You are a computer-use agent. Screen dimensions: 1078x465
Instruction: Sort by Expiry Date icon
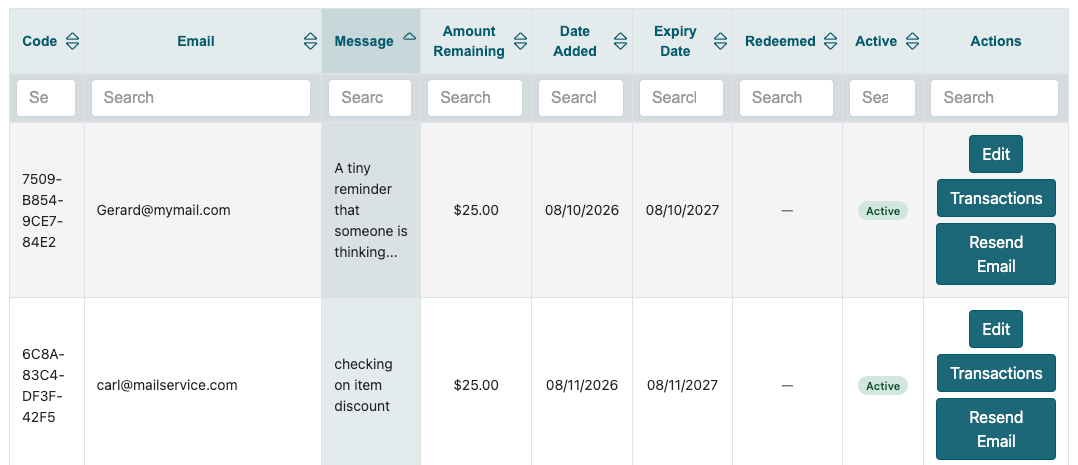pyautogui.click(x=720, y=41)
